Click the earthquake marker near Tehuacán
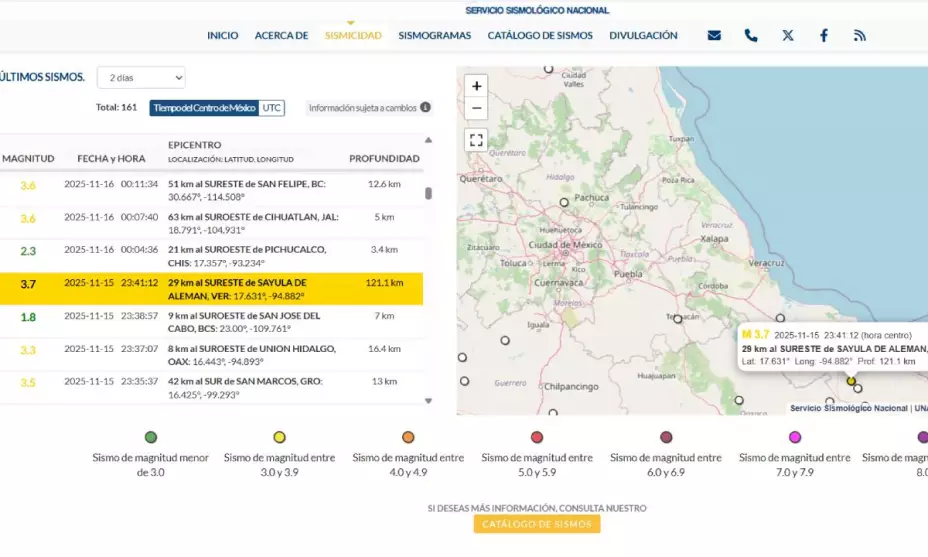This screenshot has width=928, height=557. coord(678,319)
